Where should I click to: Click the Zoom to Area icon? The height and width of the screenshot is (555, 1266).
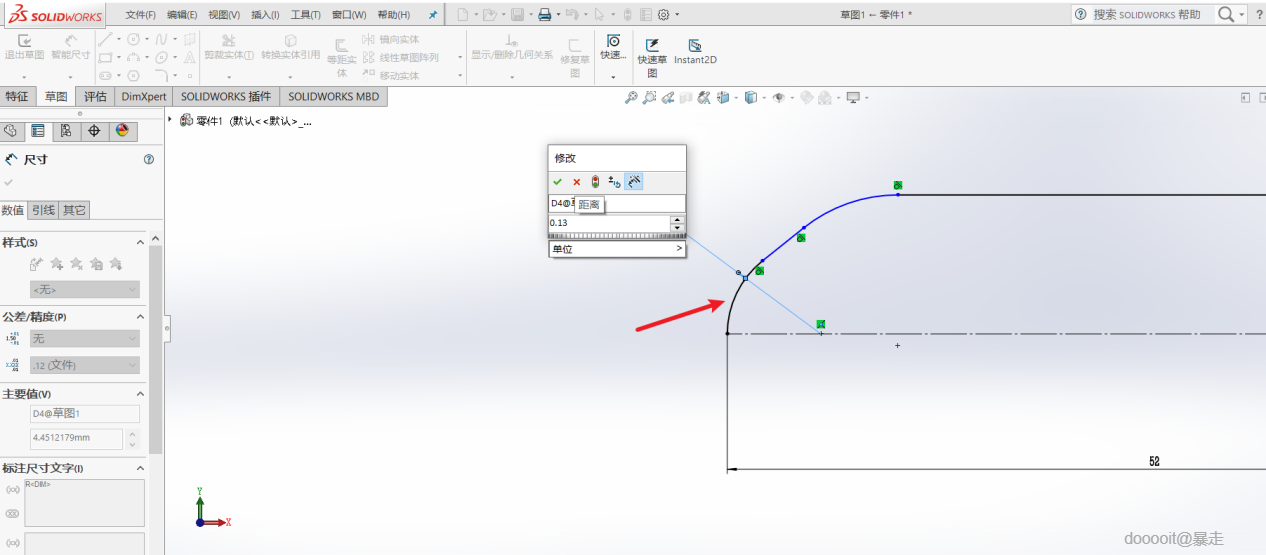pos(650,97)
